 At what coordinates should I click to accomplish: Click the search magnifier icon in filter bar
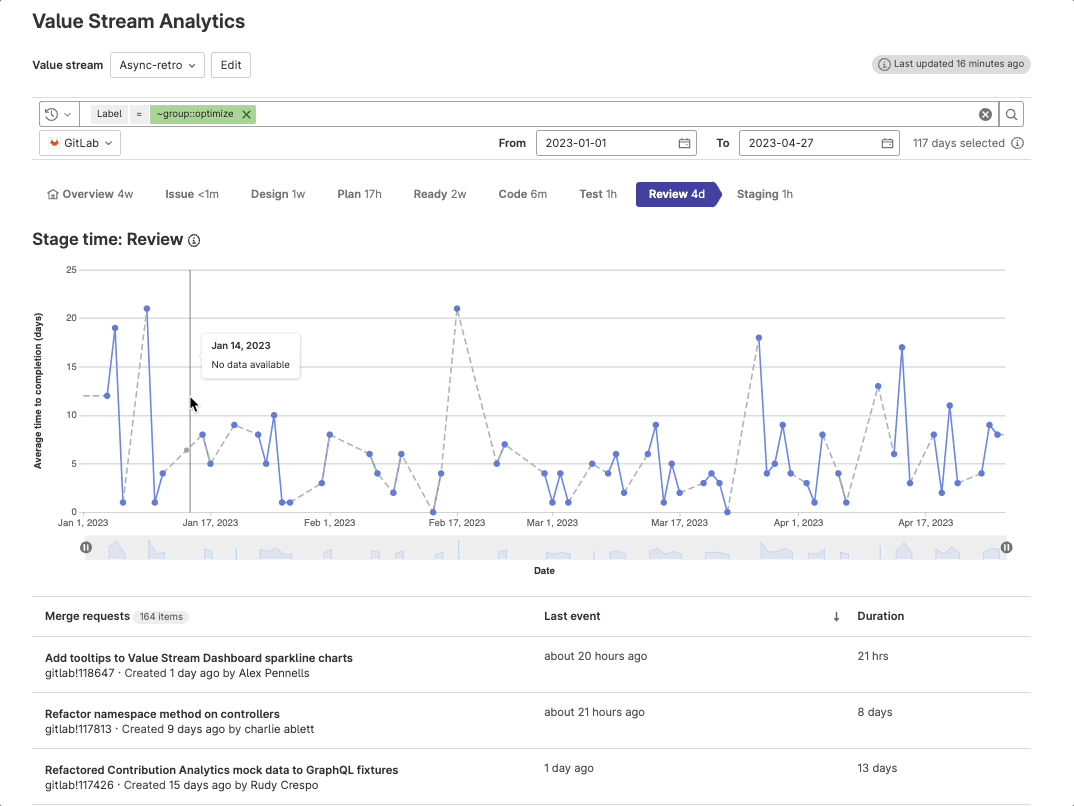[x=1012, y=114]
